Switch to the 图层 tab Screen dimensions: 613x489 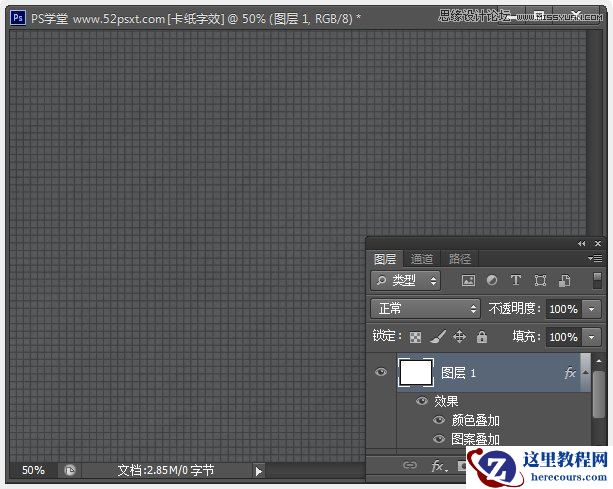pyautogui.click(x=385, y=259)
